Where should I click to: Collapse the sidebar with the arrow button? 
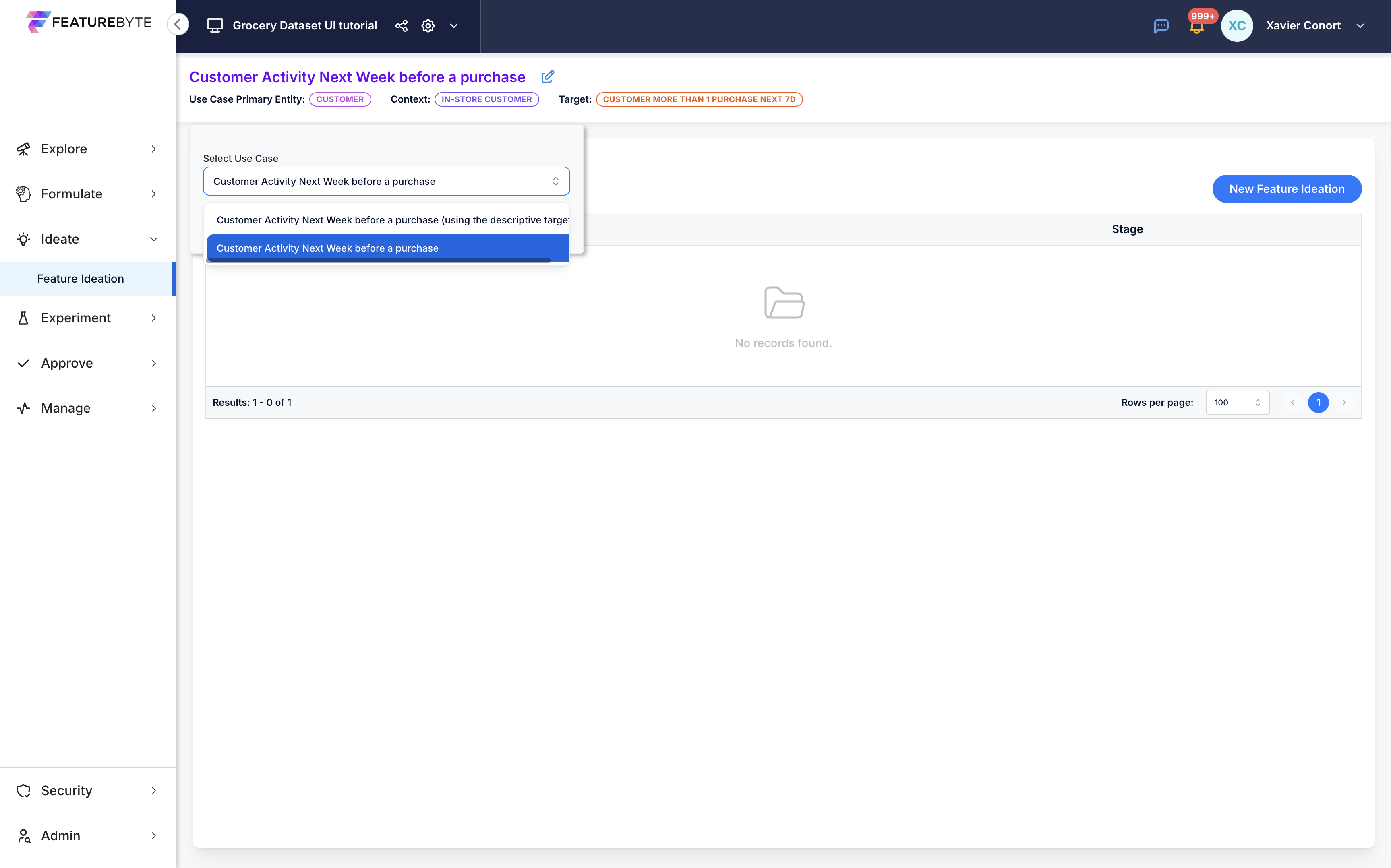click(x=178, y=25)
